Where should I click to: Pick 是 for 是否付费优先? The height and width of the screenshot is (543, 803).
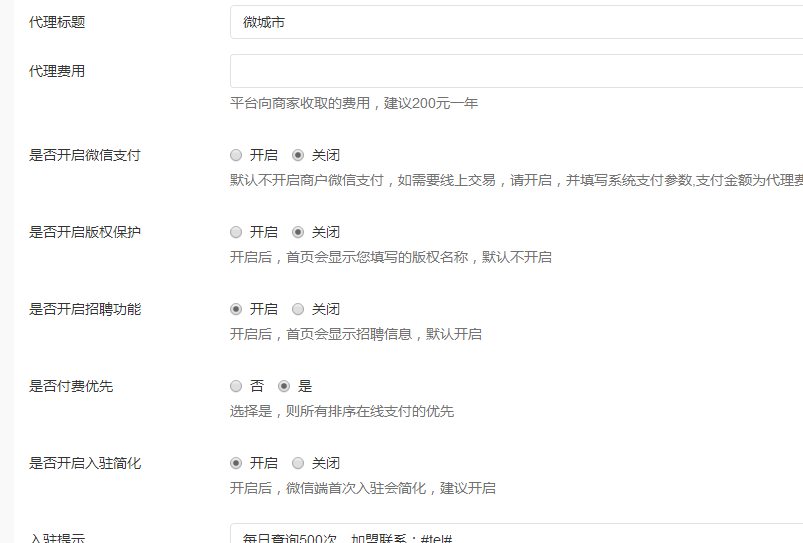(284, 386)
